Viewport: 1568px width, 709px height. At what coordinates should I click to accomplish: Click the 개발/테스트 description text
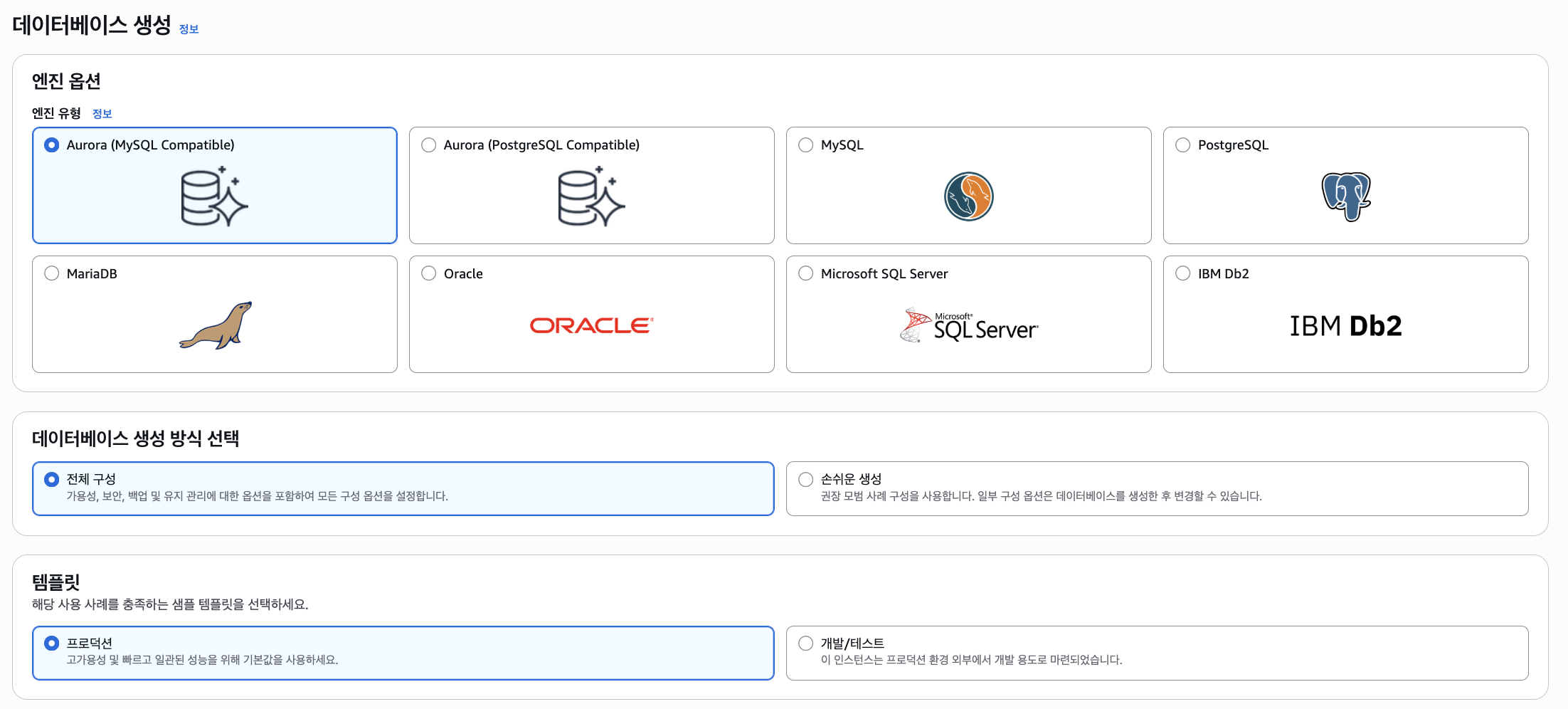click(972, 660)
